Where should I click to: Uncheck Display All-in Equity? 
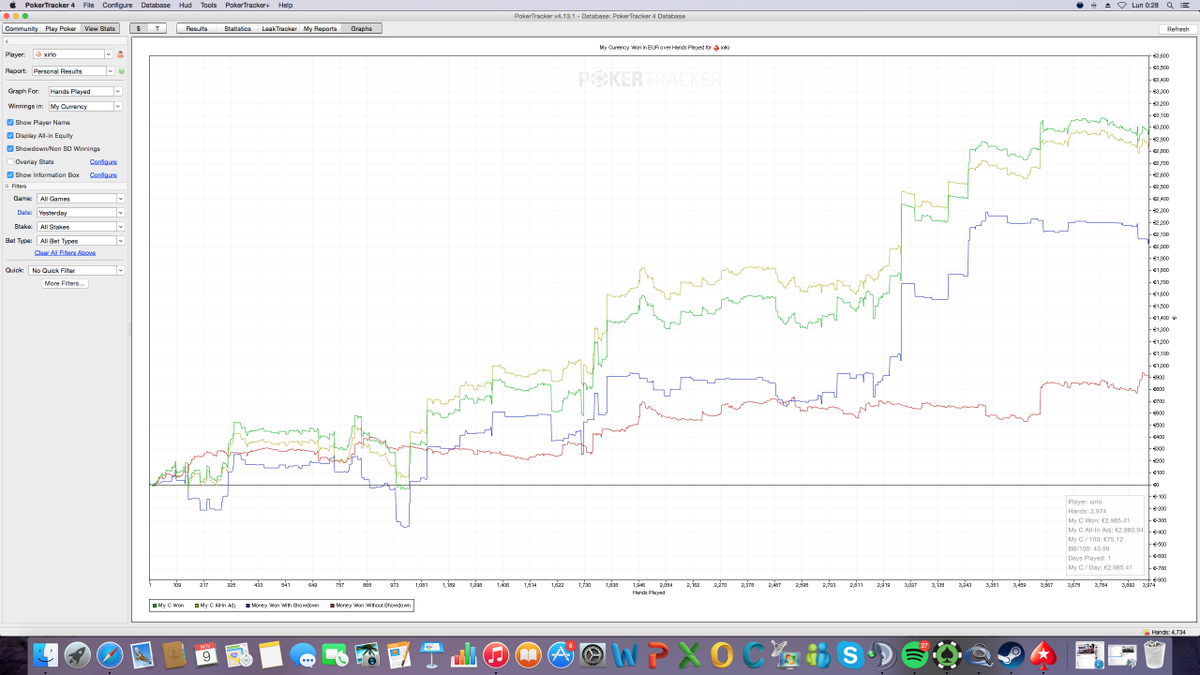coord(10,135)
